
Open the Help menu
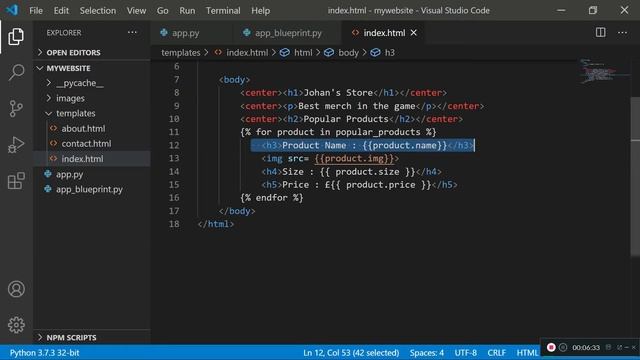click(x=260, y=11)
